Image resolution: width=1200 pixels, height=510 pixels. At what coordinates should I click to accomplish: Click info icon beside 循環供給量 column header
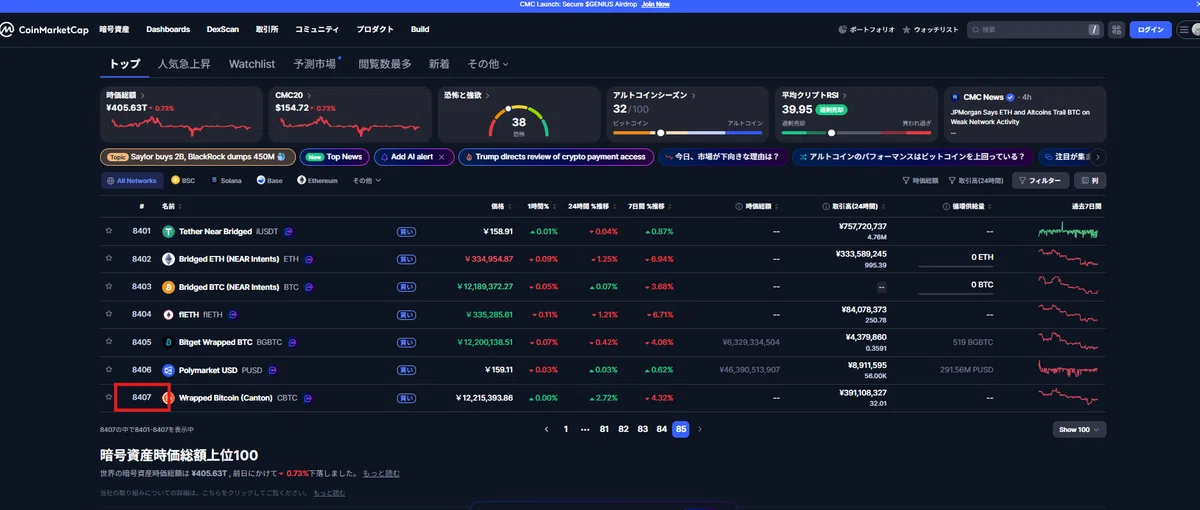(946, 207)
